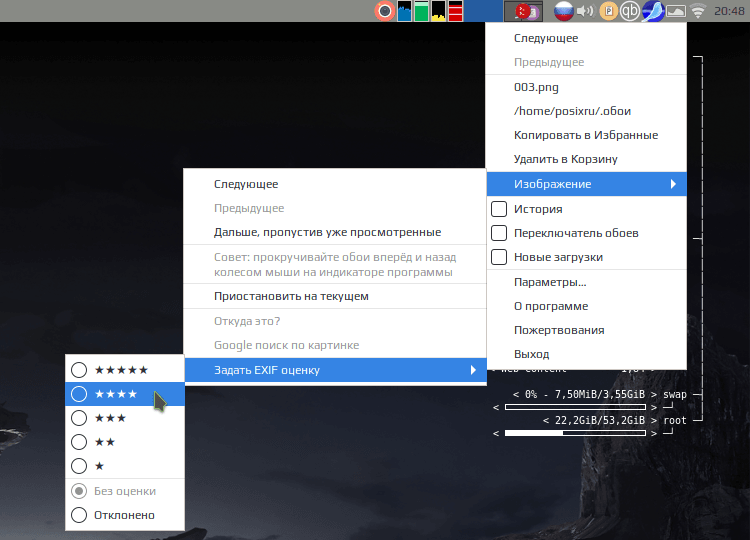Choose Удалить в Корзину
750x540 pixels.
(586, 159)
